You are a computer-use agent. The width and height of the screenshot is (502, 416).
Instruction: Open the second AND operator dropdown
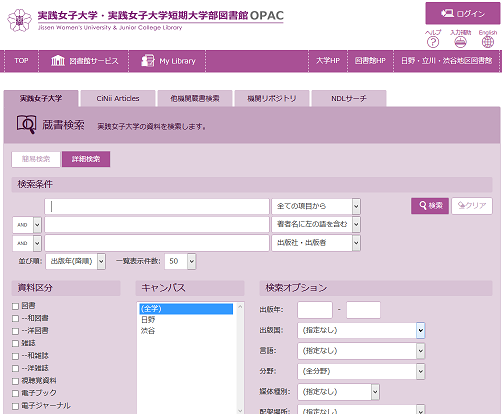pyautogui.click(x=27, y=243)
